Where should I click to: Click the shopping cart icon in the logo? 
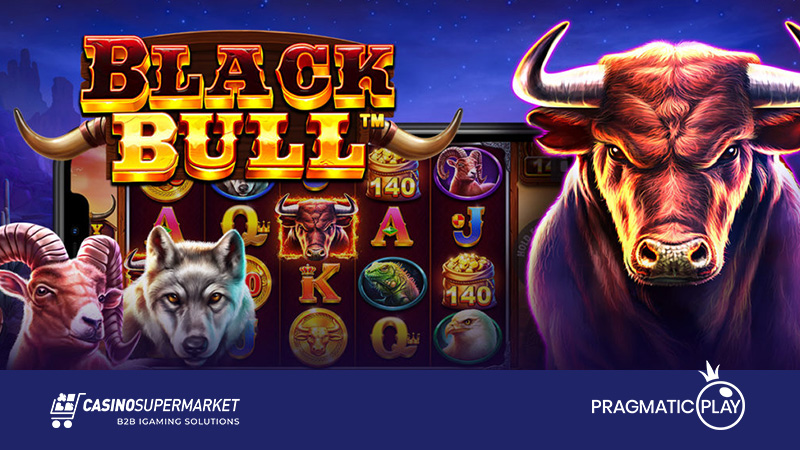(66, 410)
